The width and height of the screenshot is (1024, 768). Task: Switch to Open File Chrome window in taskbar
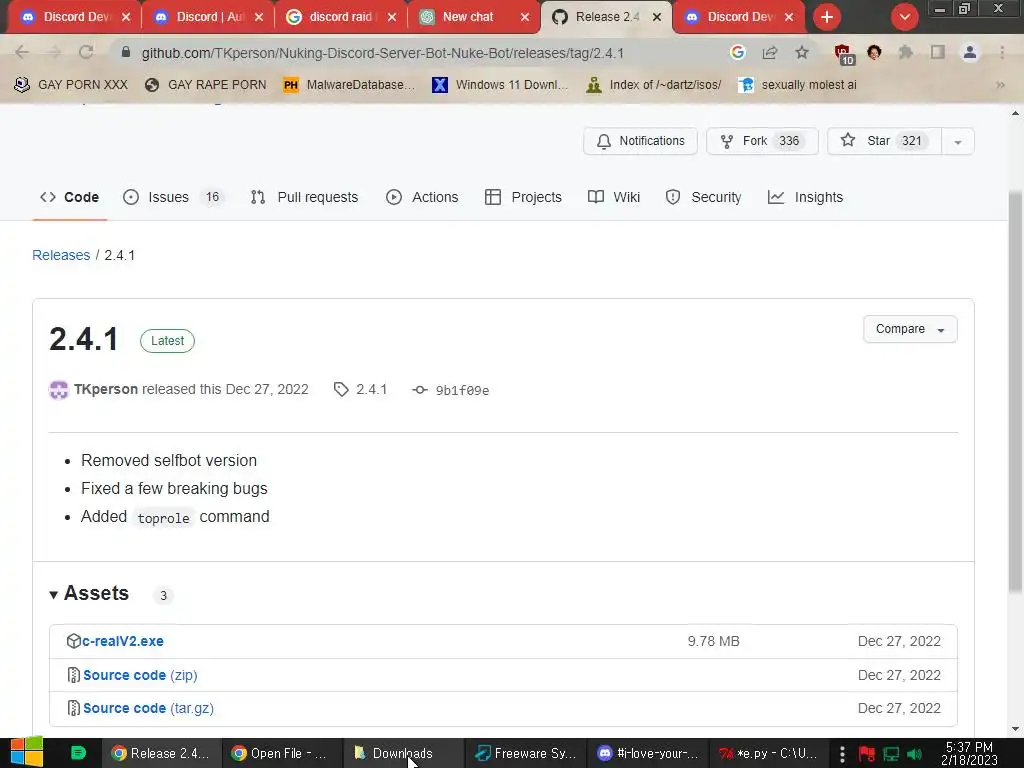(281, 753)
